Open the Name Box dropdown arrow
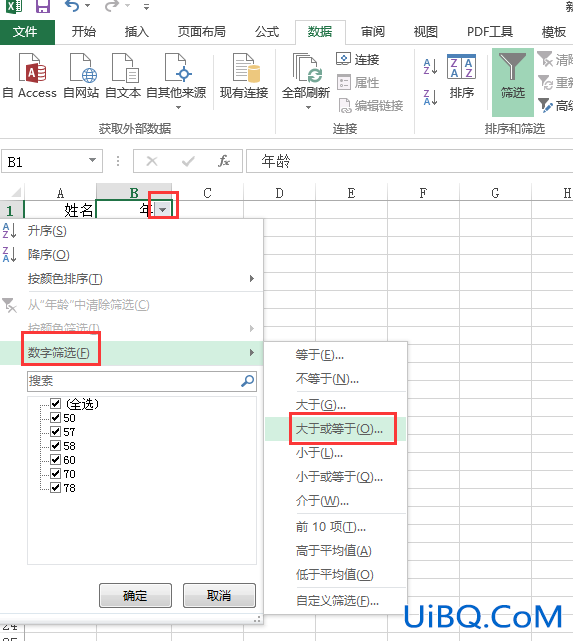Screen dimensions: 573x641 tap(93, 160)
